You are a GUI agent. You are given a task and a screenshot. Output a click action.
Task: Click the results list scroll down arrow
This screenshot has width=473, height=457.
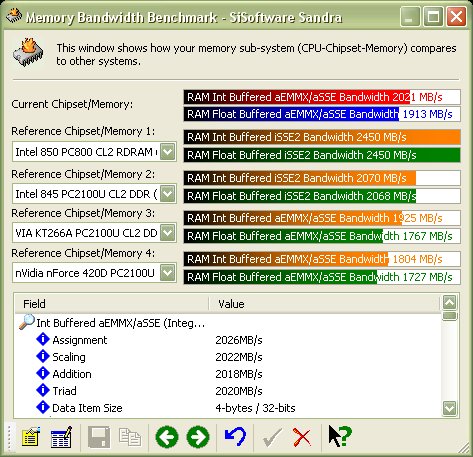pos(449,407)
